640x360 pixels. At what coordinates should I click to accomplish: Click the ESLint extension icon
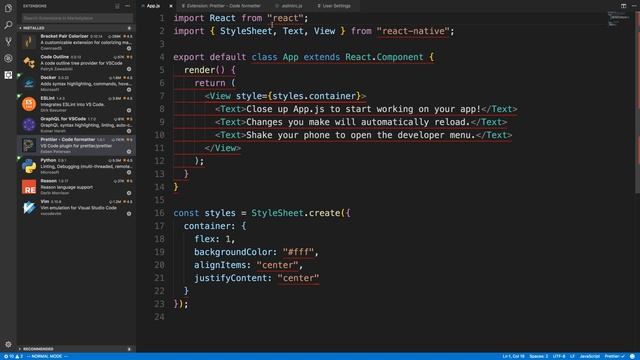coord(29,104)
